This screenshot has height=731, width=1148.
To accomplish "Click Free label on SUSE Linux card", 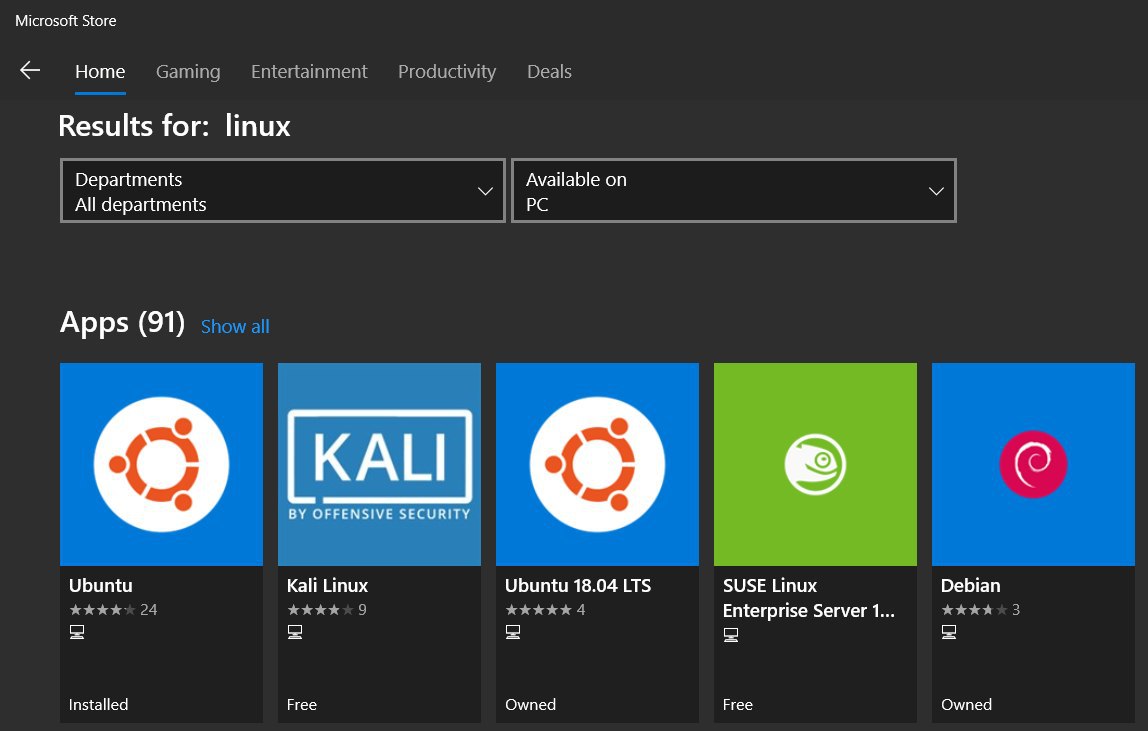I will pos(737,705).
